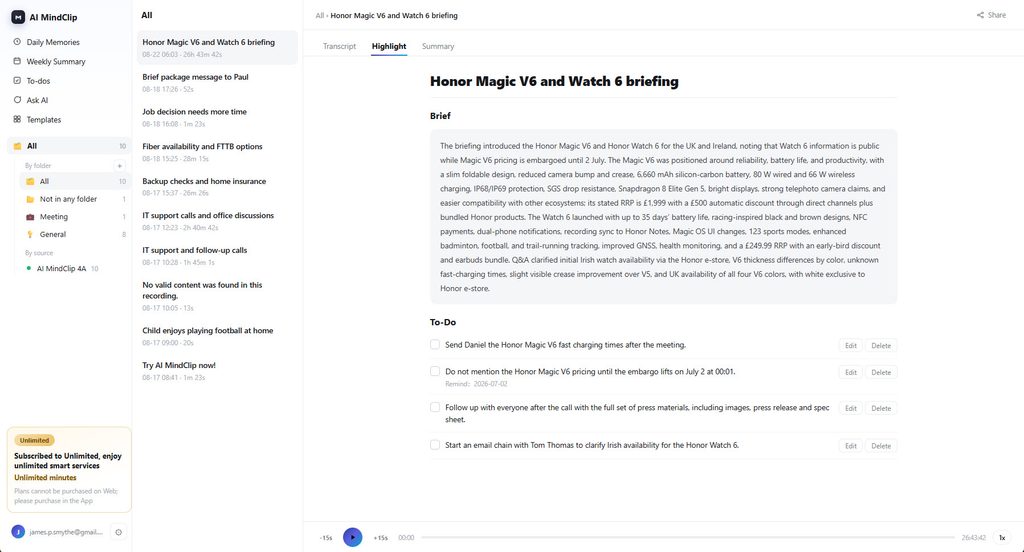This screenshot has height=552, width=1024.
Task: Switch to the Summary tab
Action: (438, 46)
